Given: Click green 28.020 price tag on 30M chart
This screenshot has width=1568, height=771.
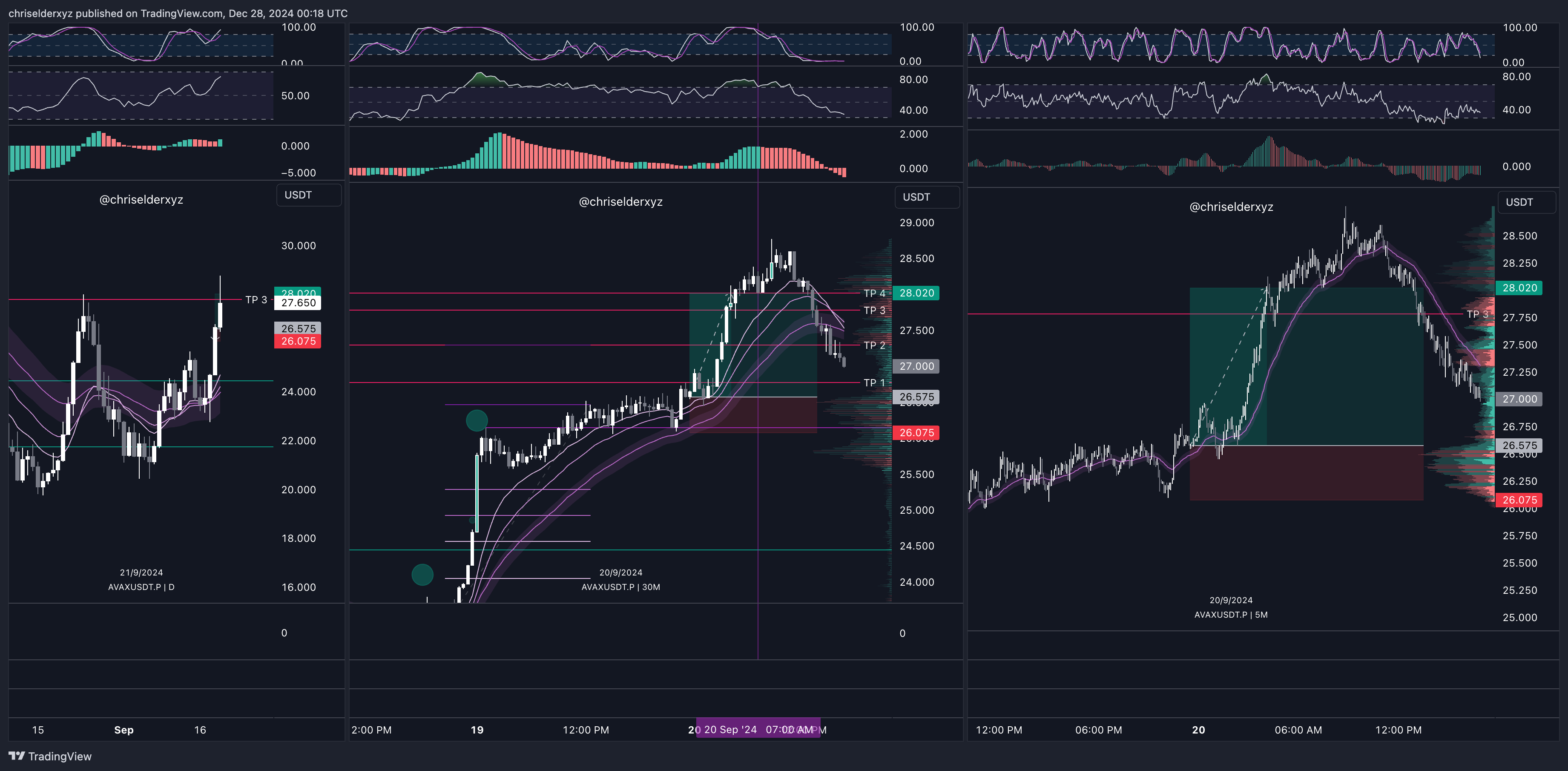Looking at the screenshot, I should [916, 293].
